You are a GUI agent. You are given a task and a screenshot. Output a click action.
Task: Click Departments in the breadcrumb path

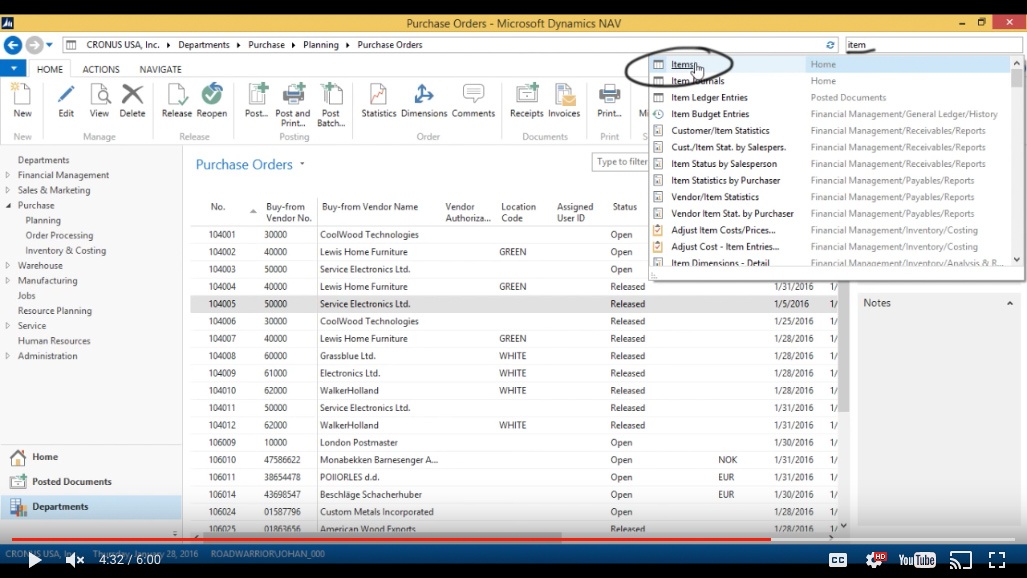point(204,45)
